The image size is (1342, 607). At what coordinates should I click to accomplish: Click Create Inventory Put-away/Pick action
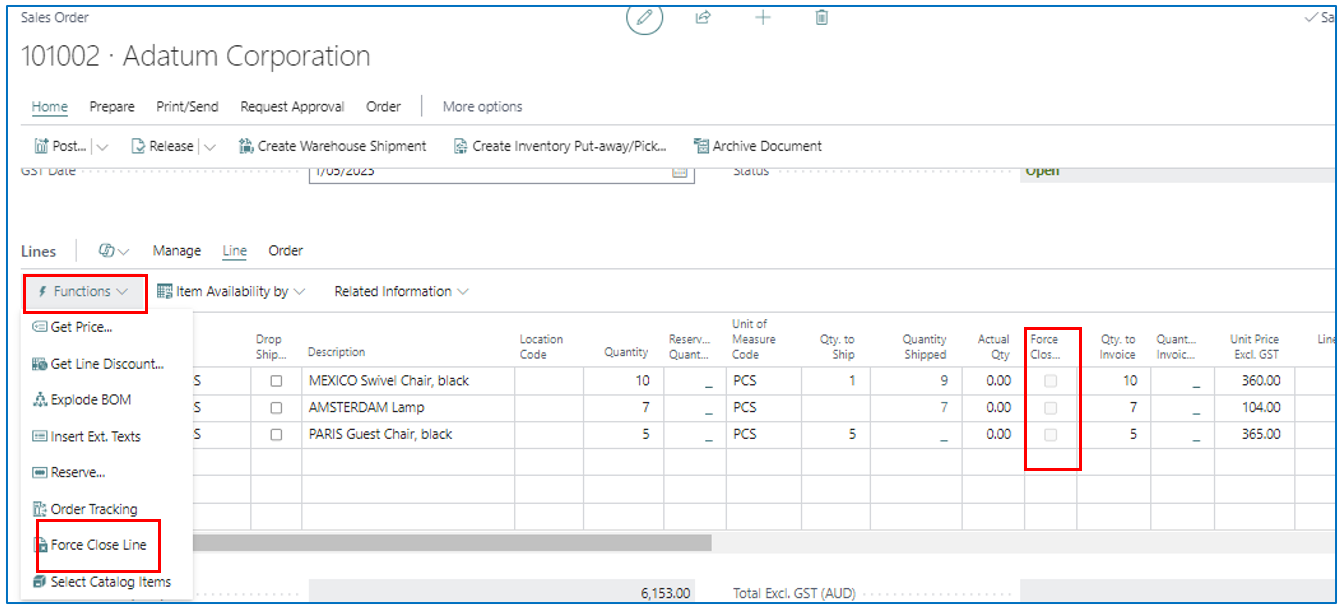pyautogui.click(x=560, y=146)
